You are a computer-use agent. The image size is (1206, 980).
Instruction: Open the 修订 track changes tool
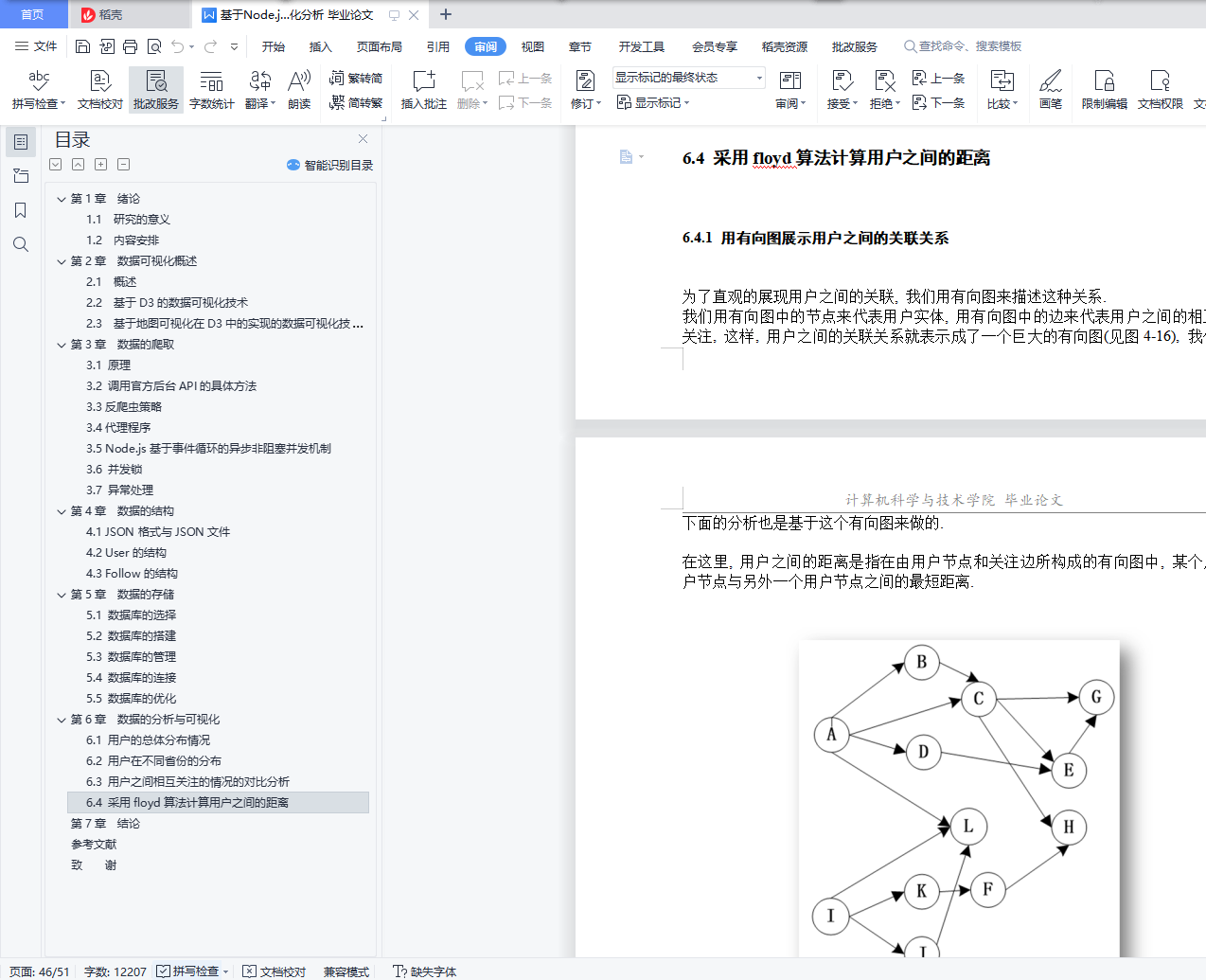point(585,90)
